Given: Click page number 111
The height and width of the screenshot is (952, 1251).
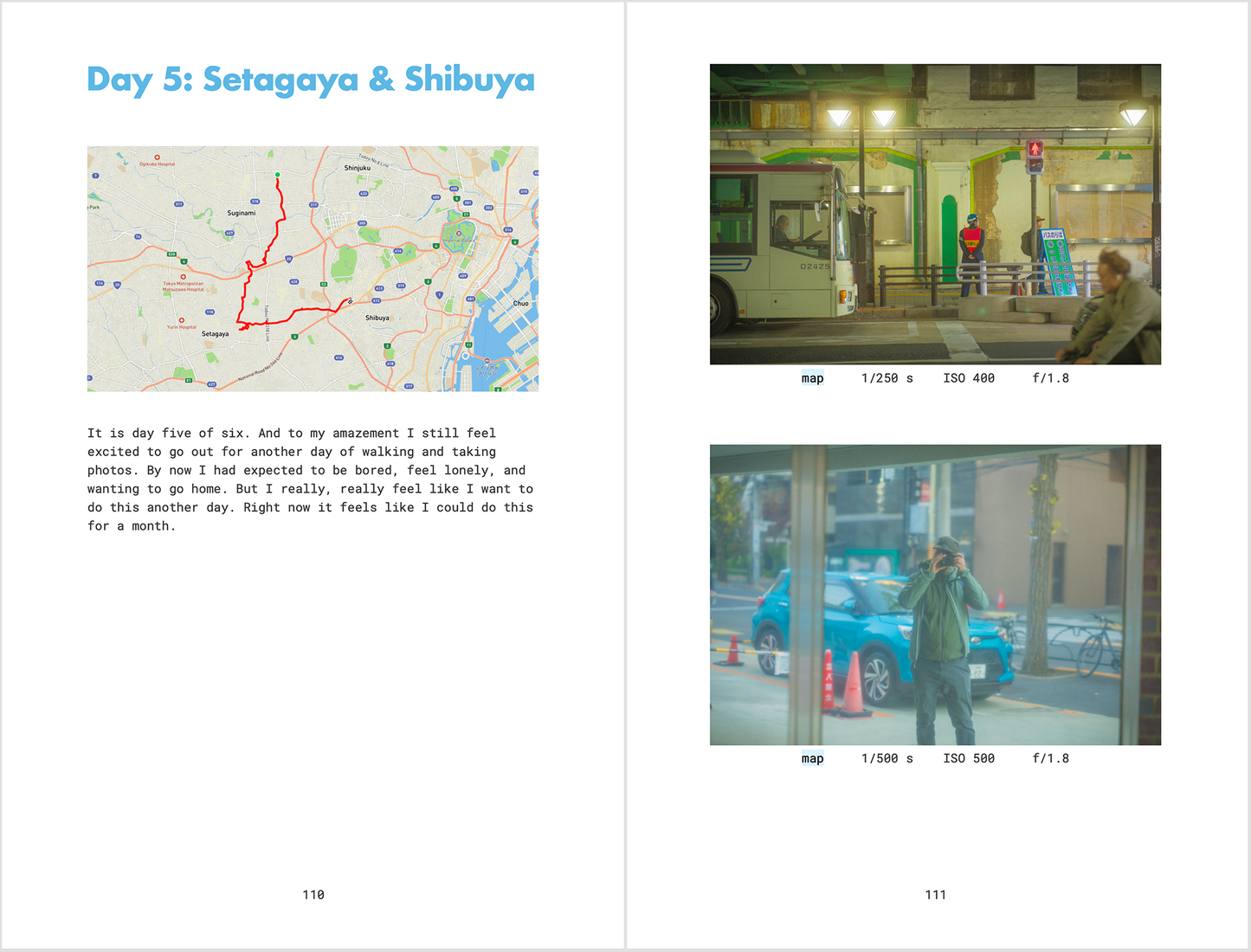Looking at the screenshot, I should pos(936,894).
